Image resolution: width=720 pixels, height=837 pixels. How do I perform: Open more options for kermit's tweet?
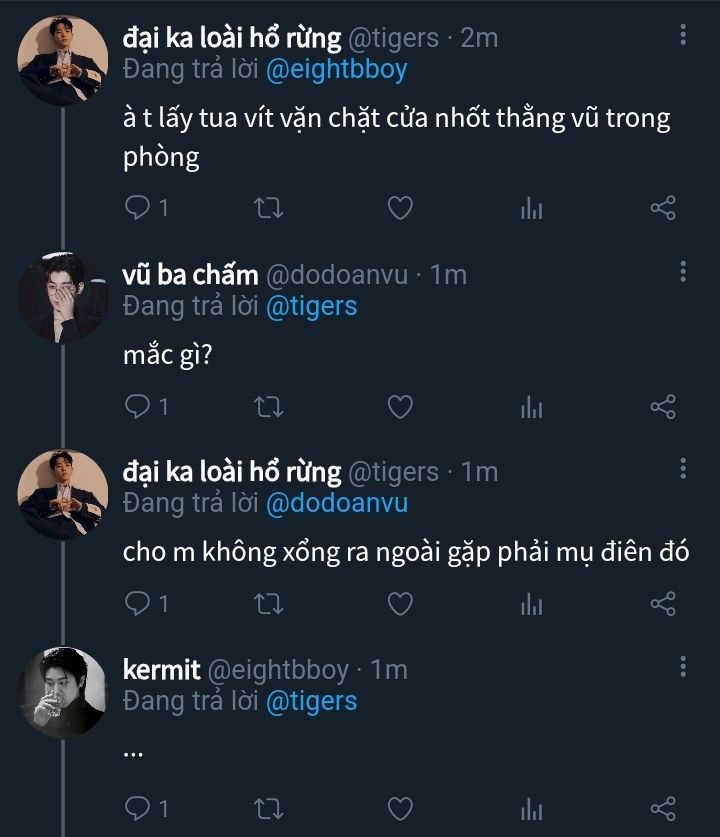683,667
